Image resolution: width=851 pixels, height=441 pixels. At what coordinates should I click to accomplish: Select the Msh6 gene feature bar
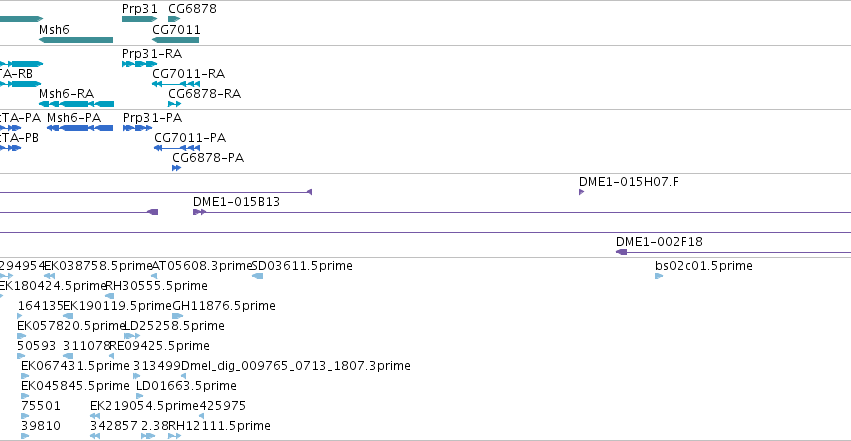76,40
